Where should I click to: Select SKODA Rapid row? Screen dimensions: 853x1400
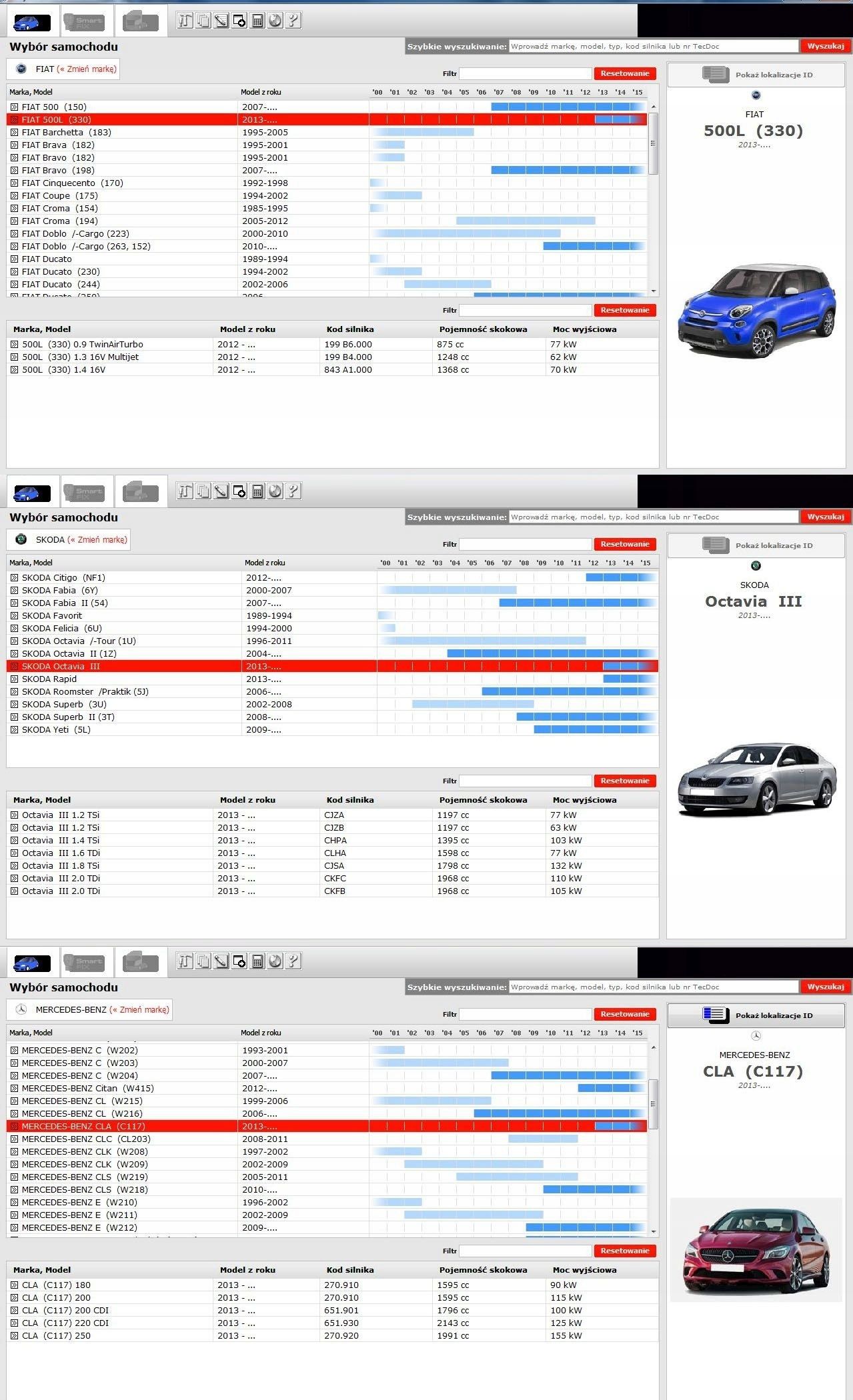pos(332,679)
